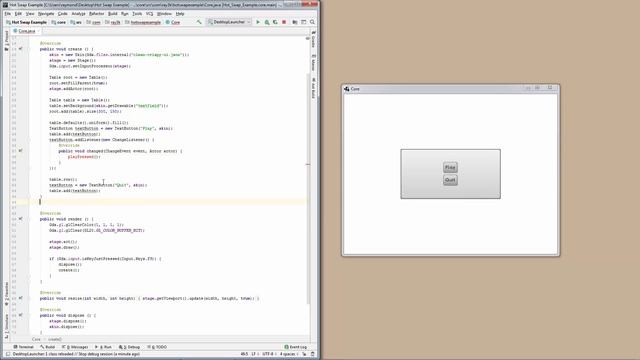Click the green Run button in toolbar
Screen dimensions: 640x360
(258, 22)
